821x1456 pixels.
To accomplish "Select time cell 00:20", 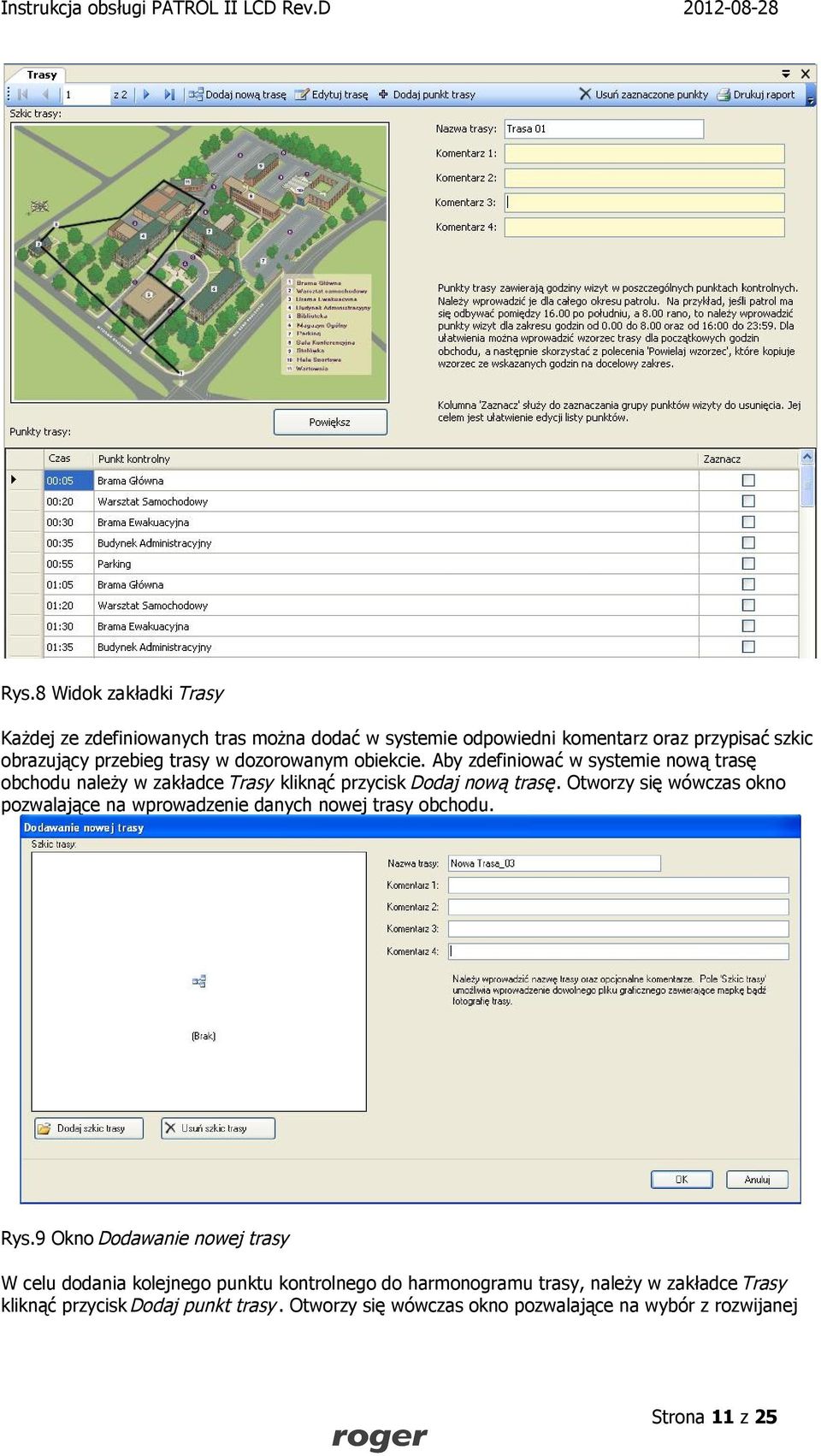I will (x=68, y=501).
